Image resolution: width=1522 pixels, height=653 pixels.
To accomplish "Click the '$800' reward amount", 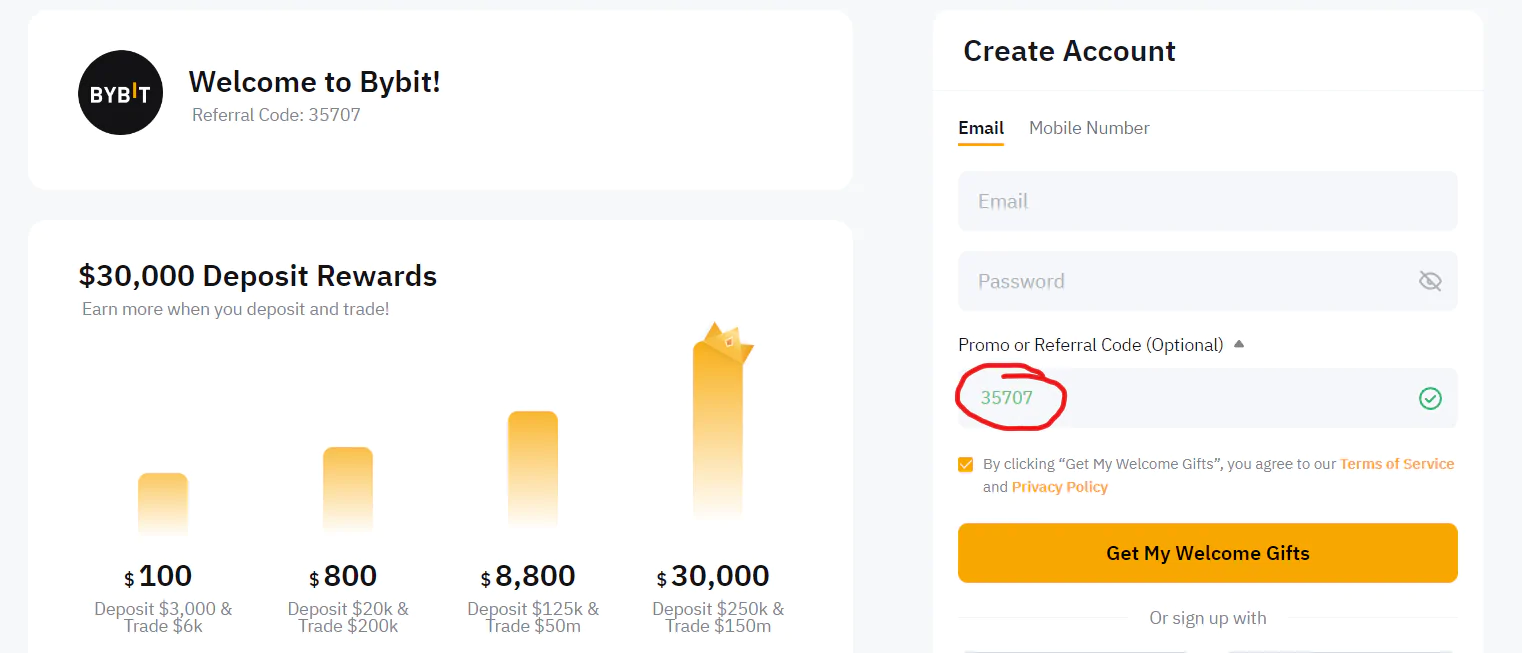I will (x=343, y=576).
